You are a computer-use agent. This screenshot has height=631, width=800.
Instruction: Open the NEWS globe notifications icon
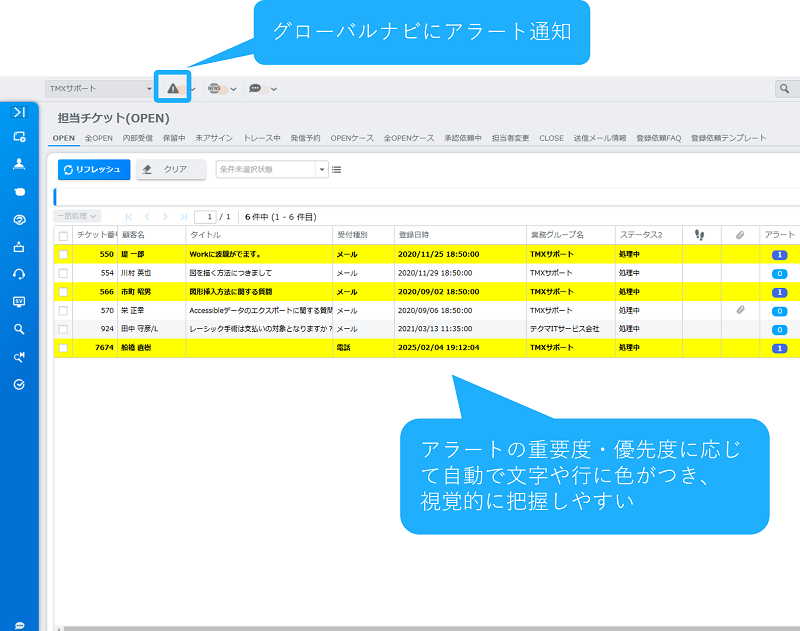point(215,89)
